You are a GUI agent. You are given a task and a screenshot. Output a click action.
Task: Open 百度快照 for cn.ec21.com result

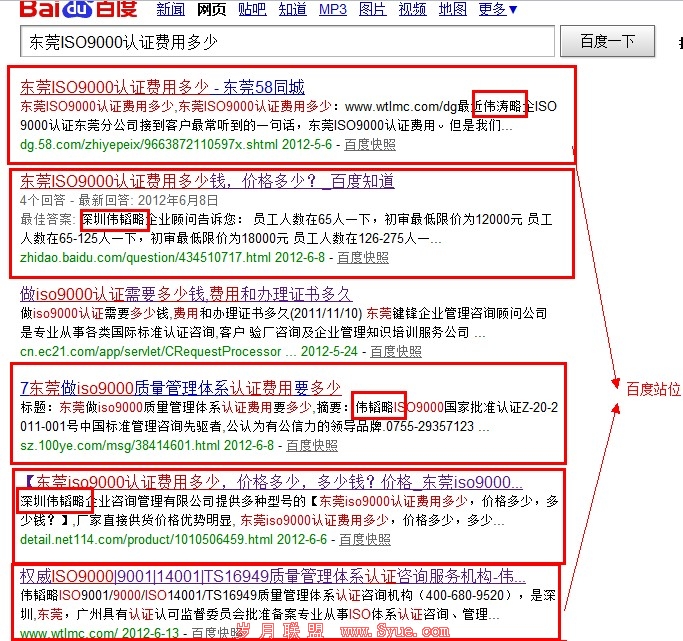396,351
